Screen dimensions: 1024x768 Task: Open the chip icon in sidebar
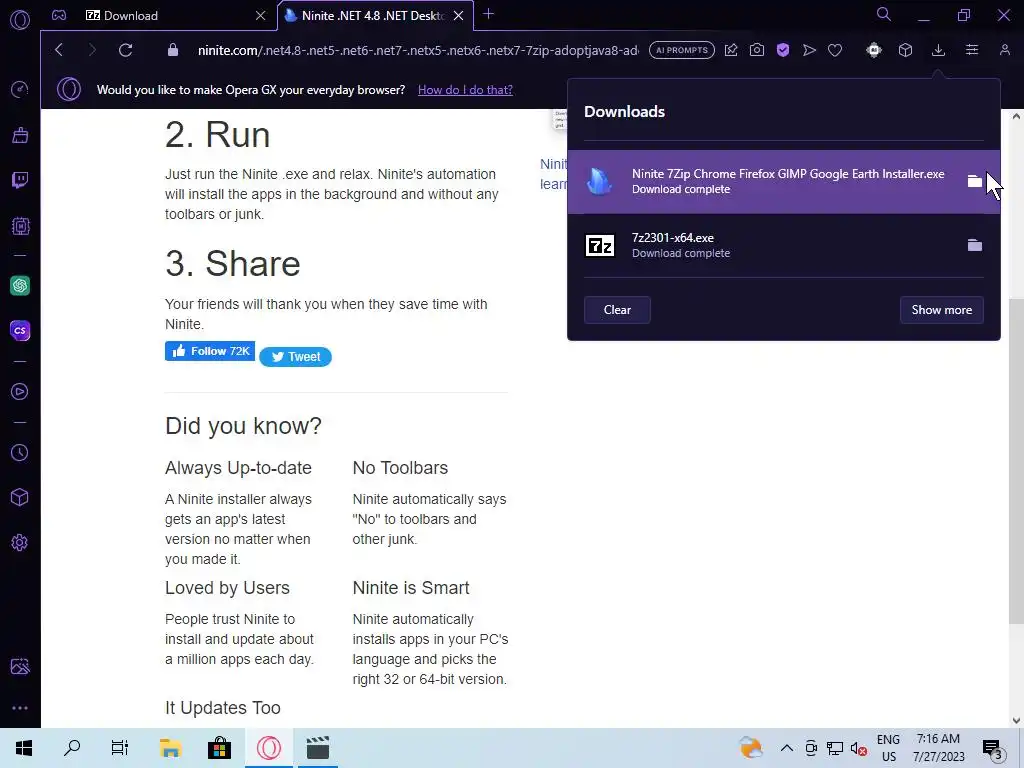pyautogui.click(x=20, y=226)
